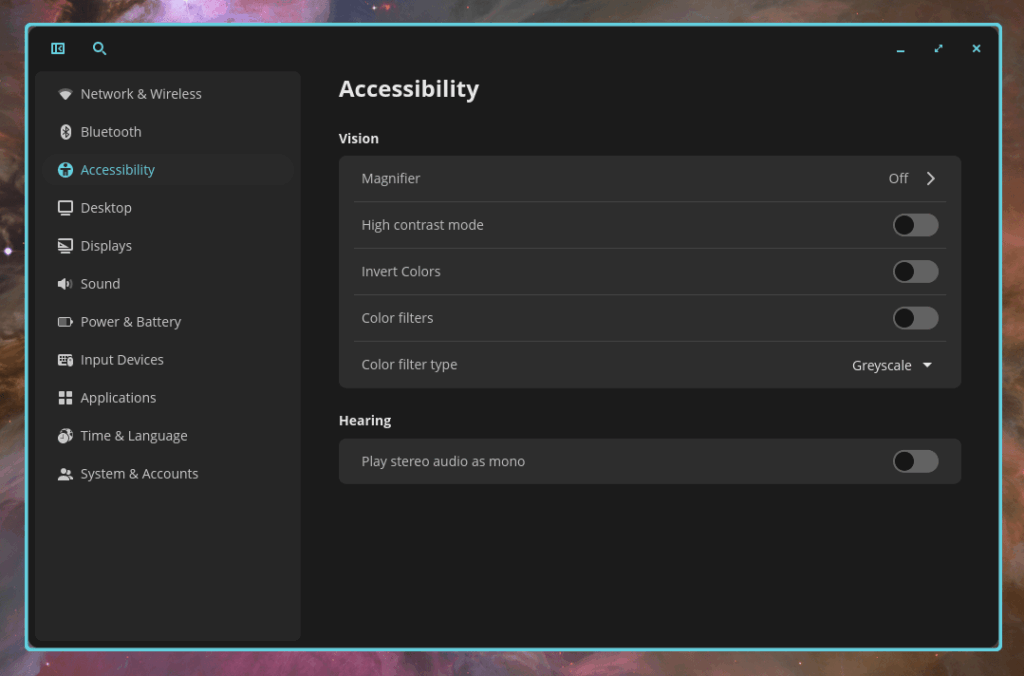
Task: Click the search magnifier icon in the header
Action: click(x=99, y=48)
